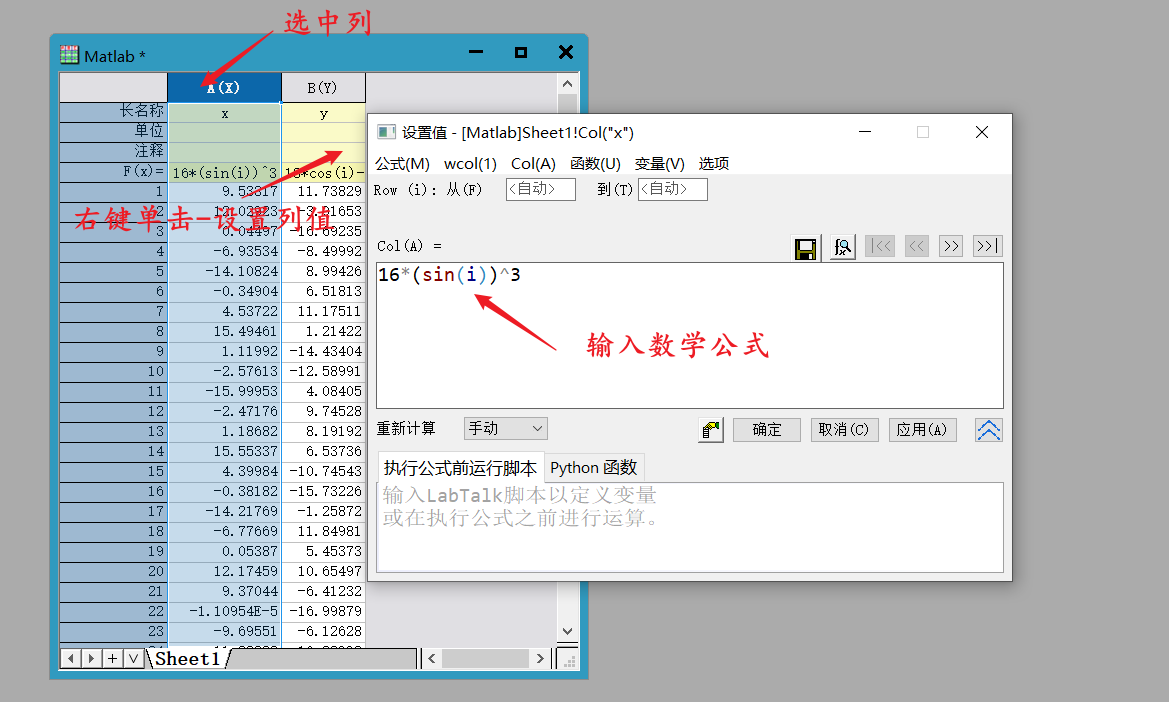This screenshot has width=1169, height=702.
Task: Select the Sheet1 worksheet tab
Action: tap(188, 659)
